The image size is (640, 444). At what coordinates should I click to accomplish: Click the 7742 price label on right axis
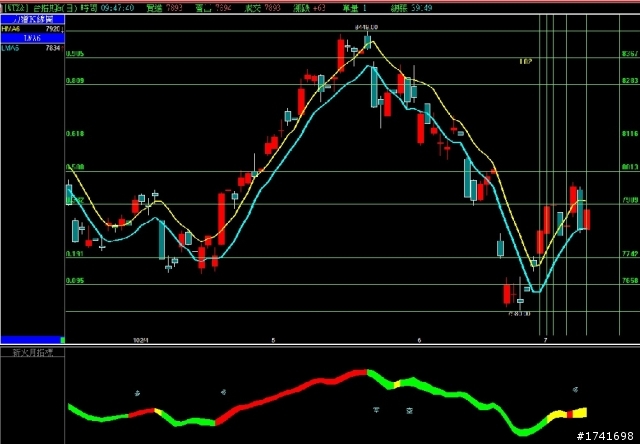[x=630, y=254]
